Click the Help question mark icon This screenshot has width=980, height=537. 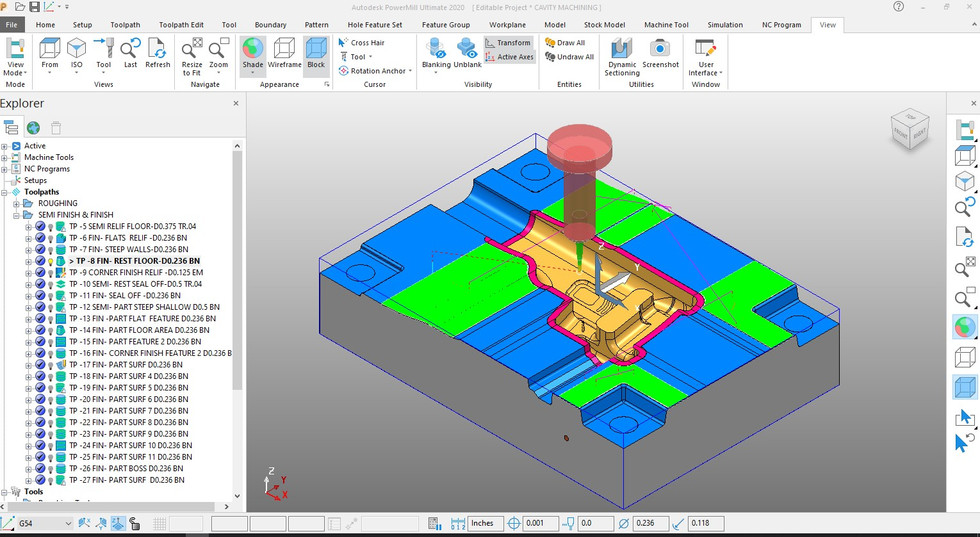click(x=898, y=7)
